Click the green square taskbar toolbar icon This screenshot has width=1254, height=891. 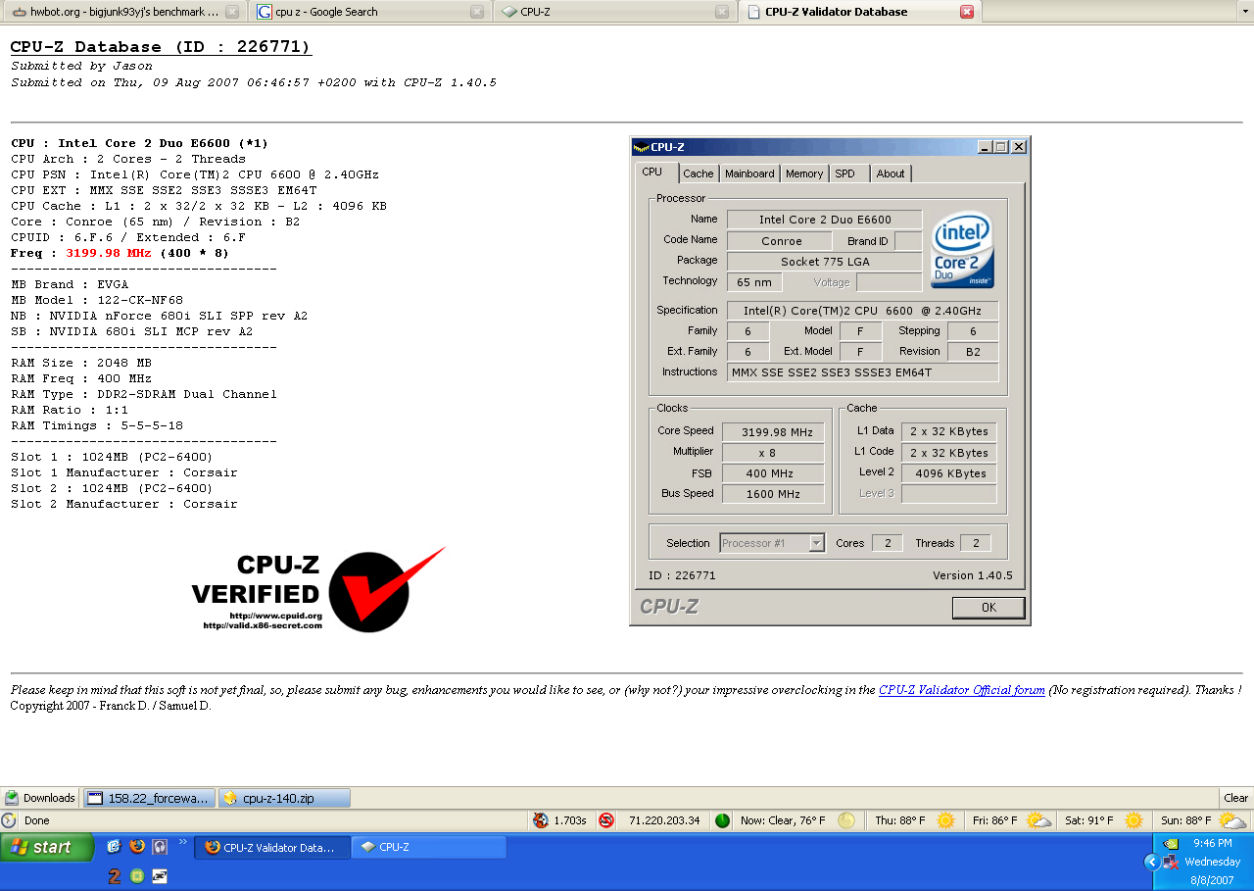tap(137, 876)
